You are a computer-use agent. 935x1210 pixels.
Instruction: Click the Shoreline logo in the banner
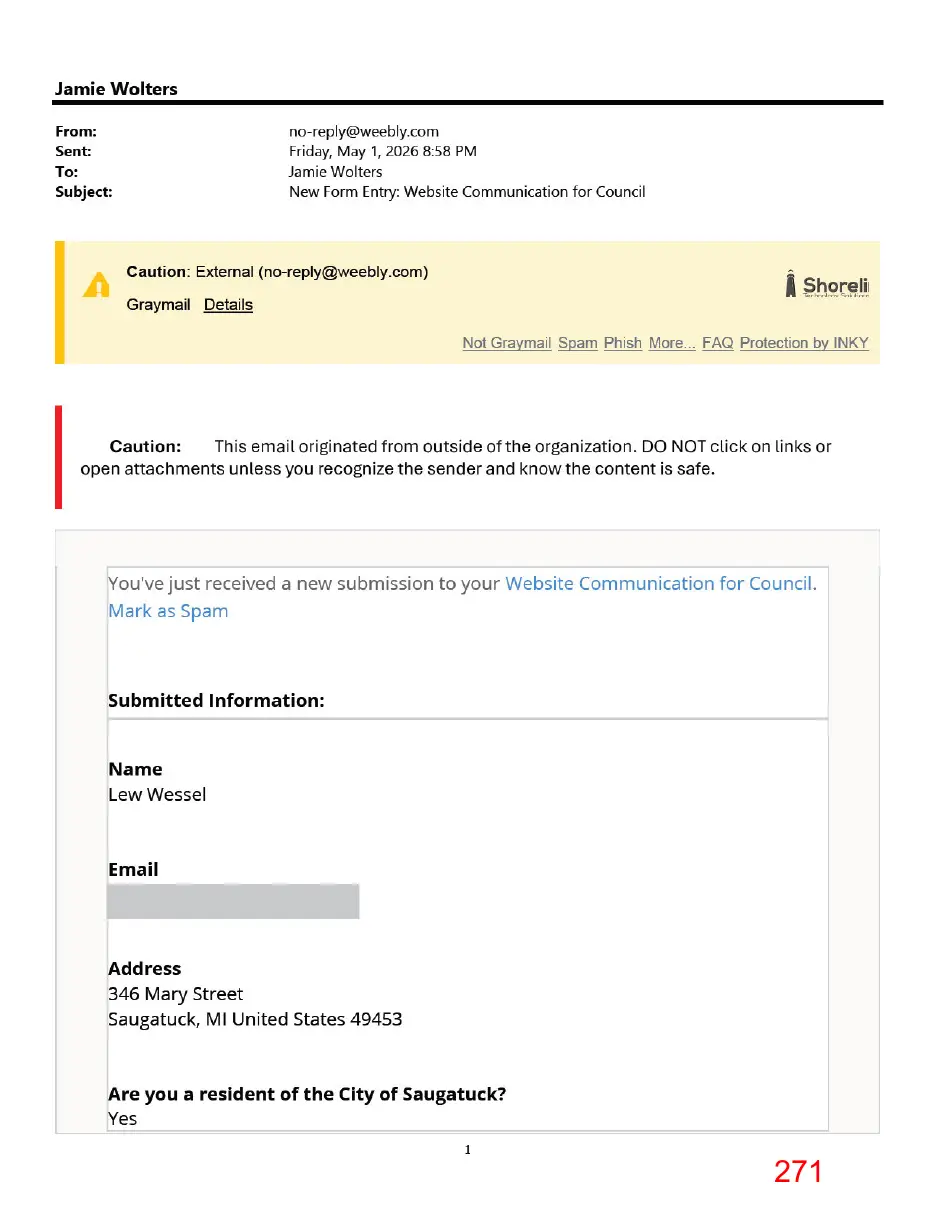(x=827, y=285)
